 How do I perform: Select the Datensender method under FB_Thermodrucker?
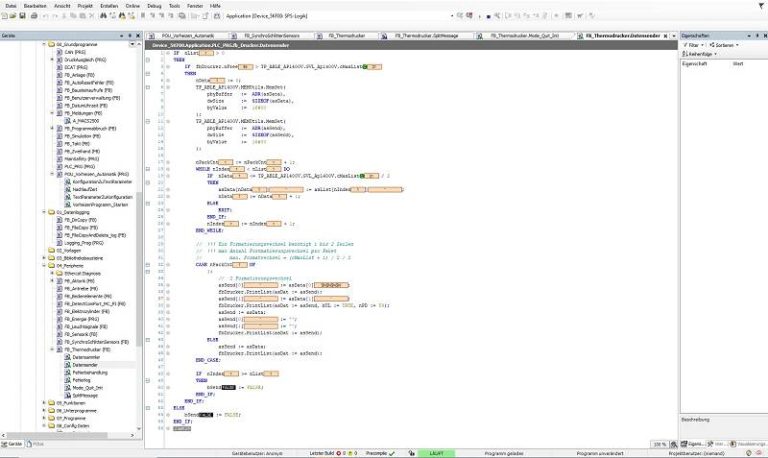85,365
